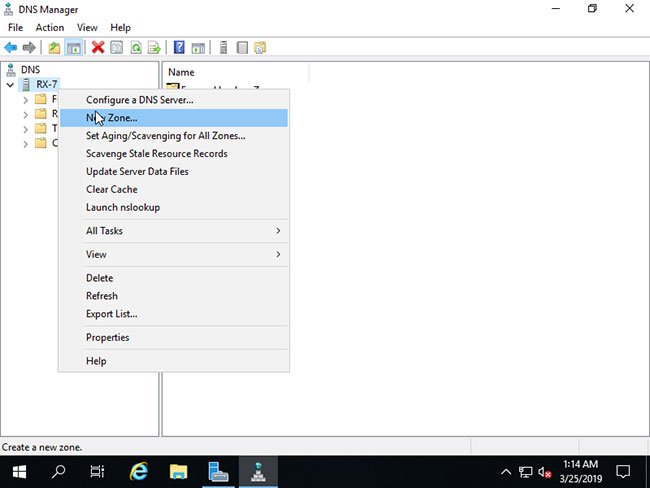The width and height of the screenshot is (650, 488).
Task: Click the Forward arrow in the toolbar
Action: pos(29,48)
